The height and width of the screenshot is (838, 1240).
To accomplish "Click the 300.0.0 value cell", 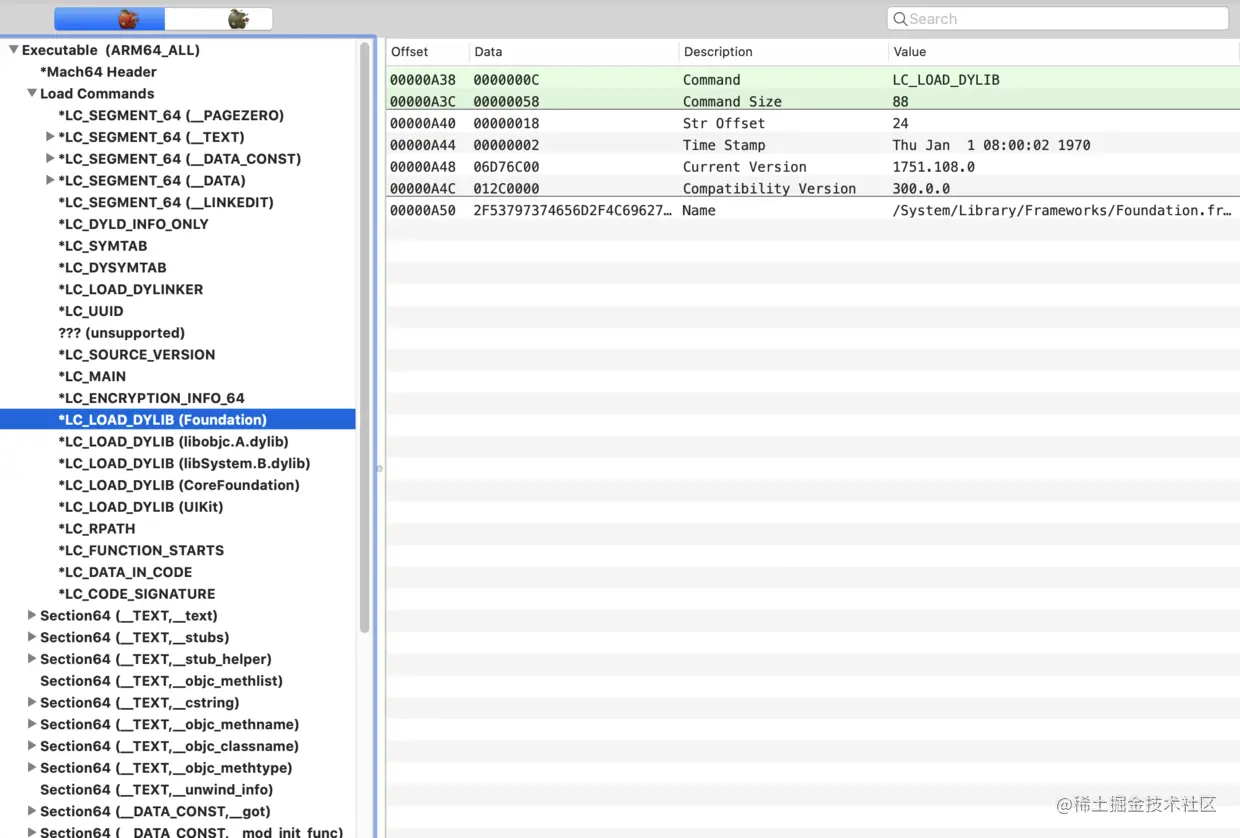I will (921, 189).
